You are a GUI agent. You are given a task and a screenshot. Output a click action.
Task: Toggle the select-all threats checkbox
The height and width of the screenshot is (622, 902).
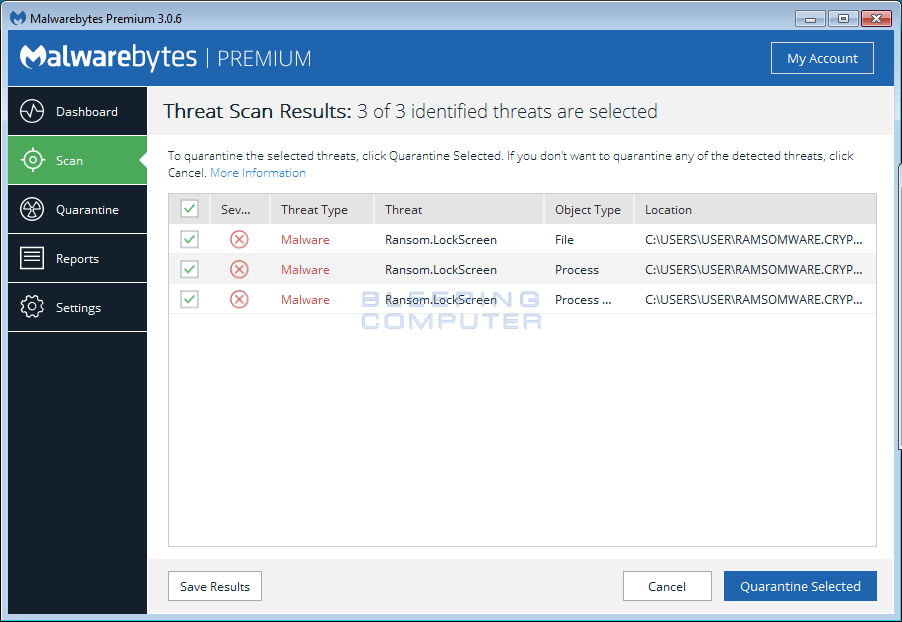[189, 209]
